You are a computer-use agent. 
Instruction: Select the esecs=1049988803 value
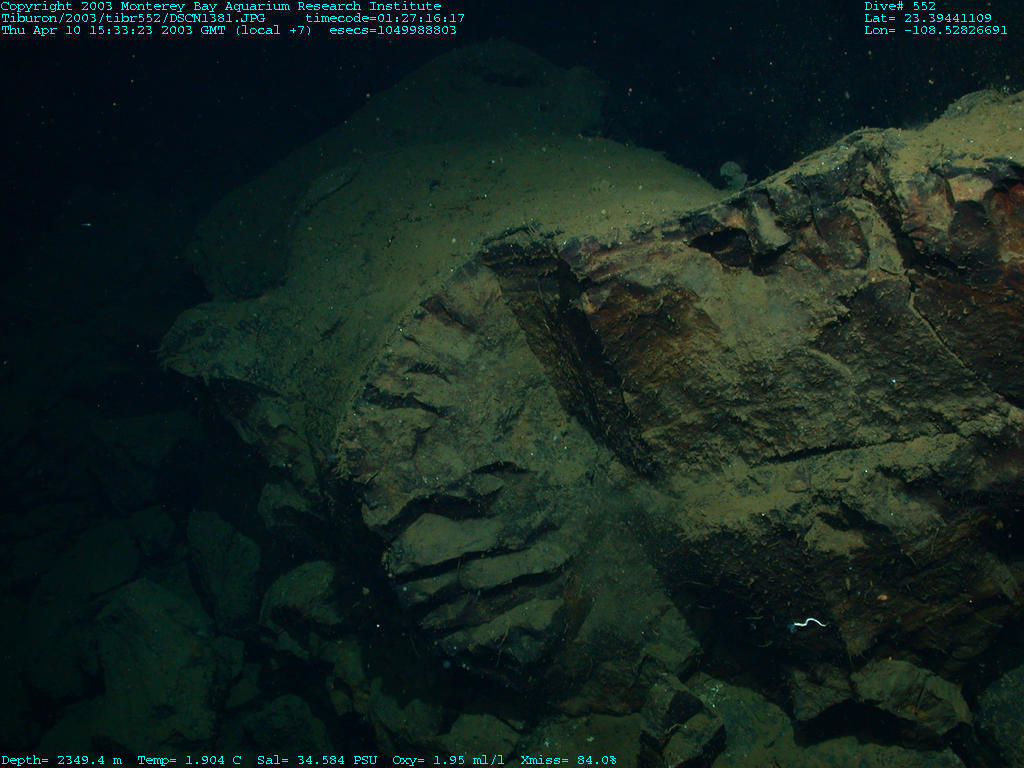tap(393, 30)
